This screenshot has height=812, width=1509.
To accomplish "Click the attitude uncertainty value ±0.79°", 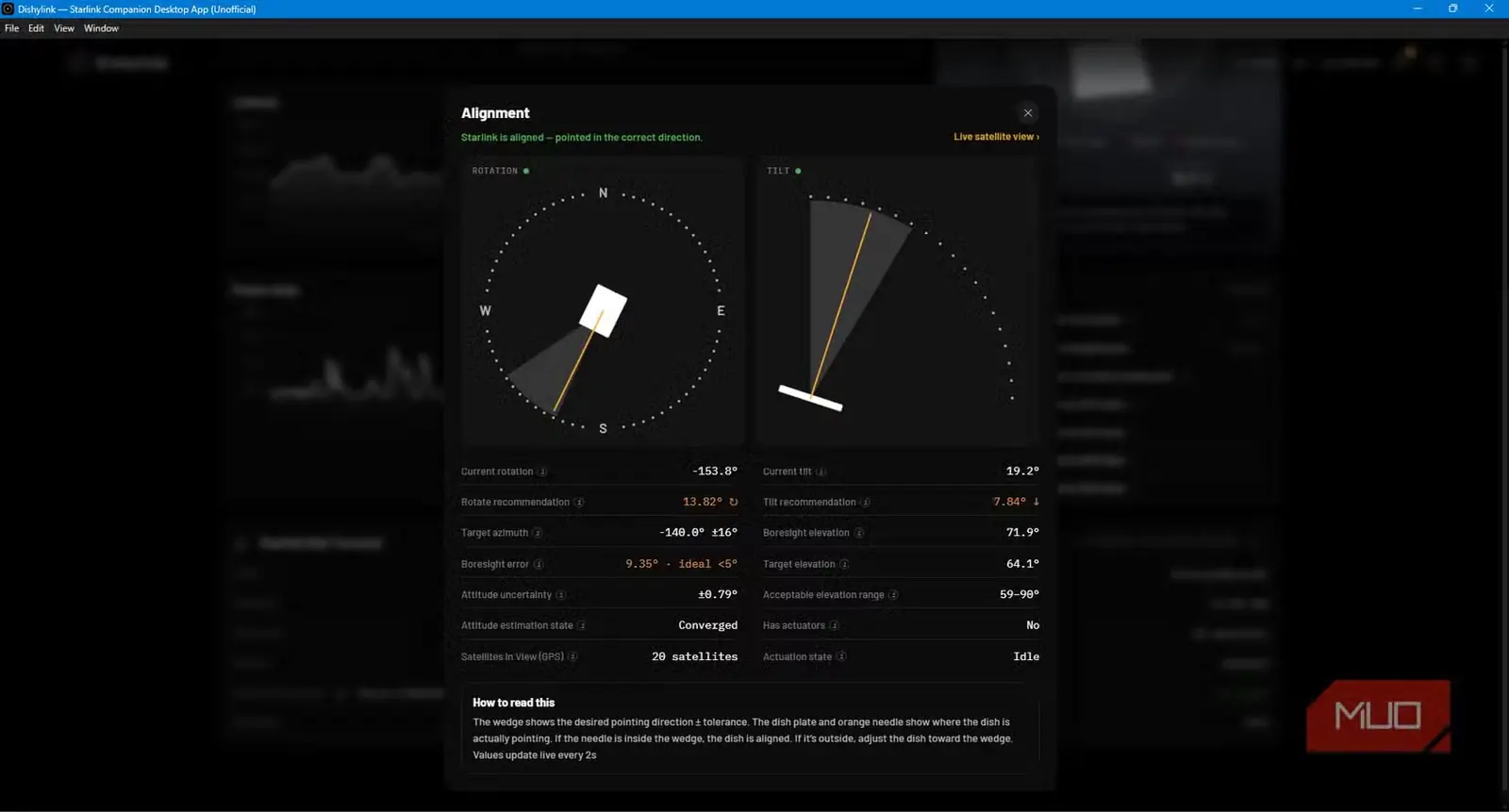I will [718, 594].
